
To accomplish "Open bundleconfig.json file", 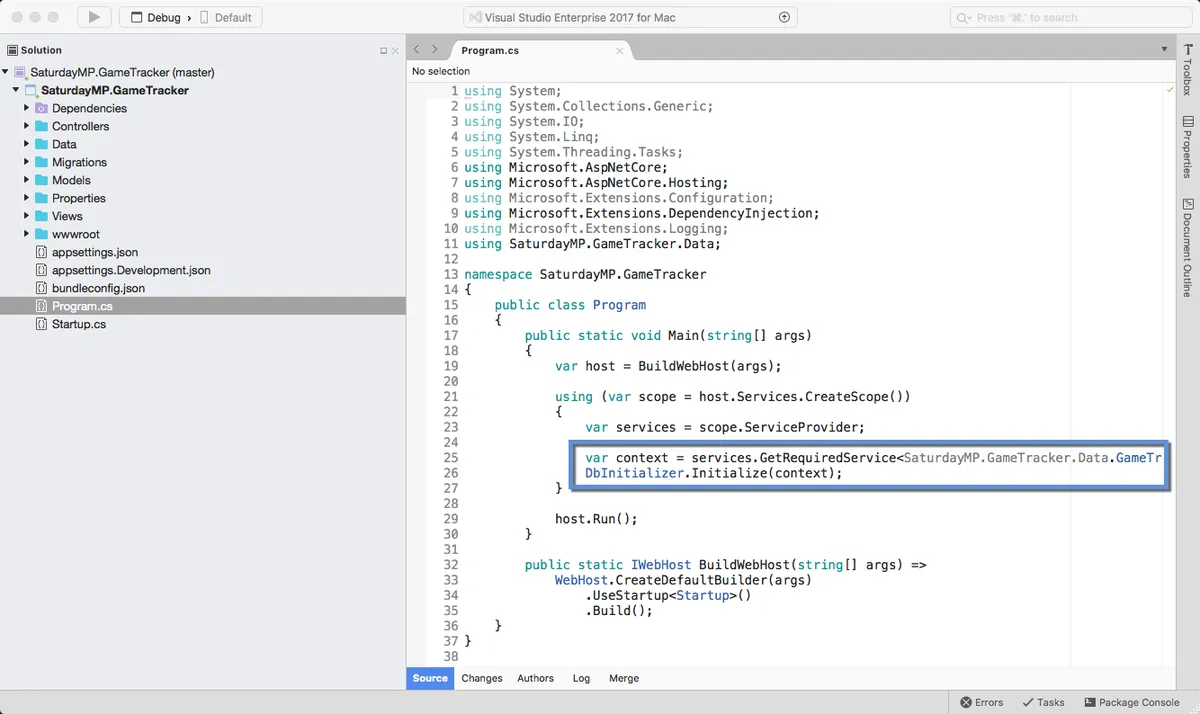I will tap(98, 288).
